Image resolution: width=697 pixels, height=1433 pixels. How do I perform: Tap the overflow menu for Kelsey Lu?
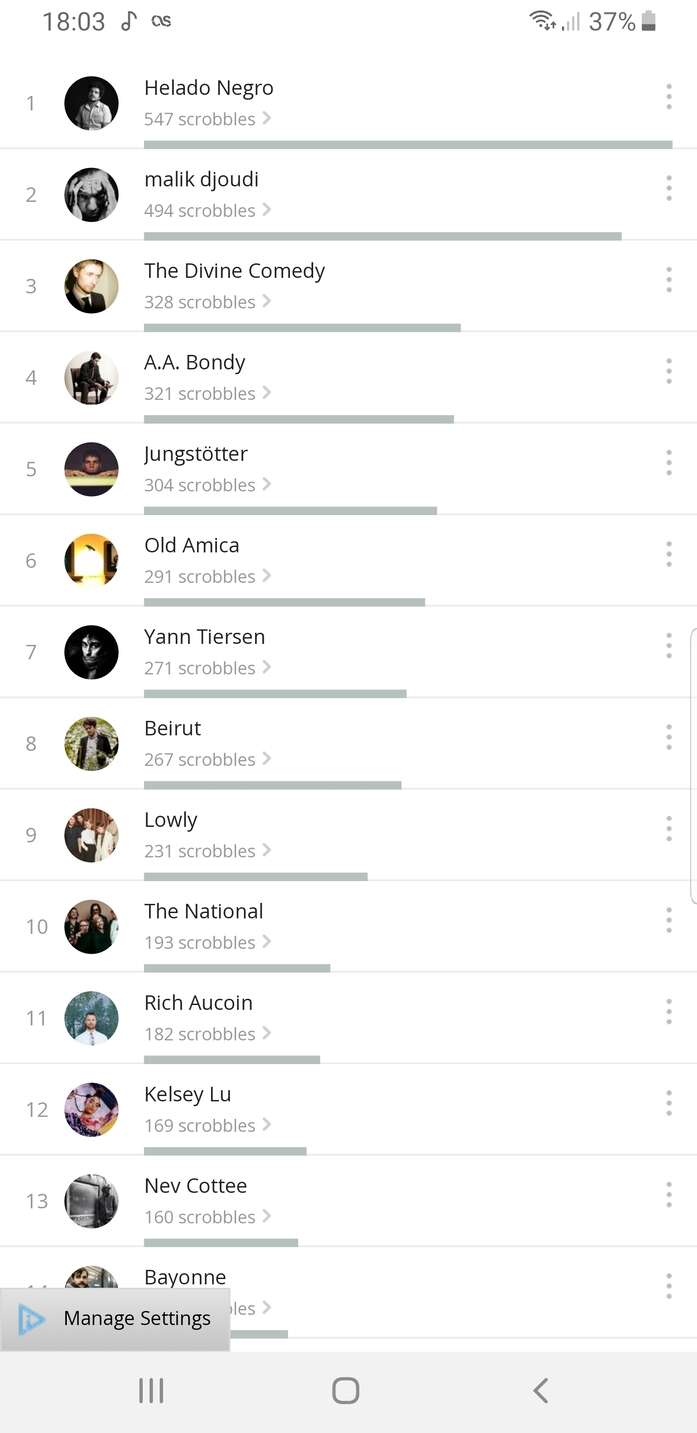pos(668,1103)
